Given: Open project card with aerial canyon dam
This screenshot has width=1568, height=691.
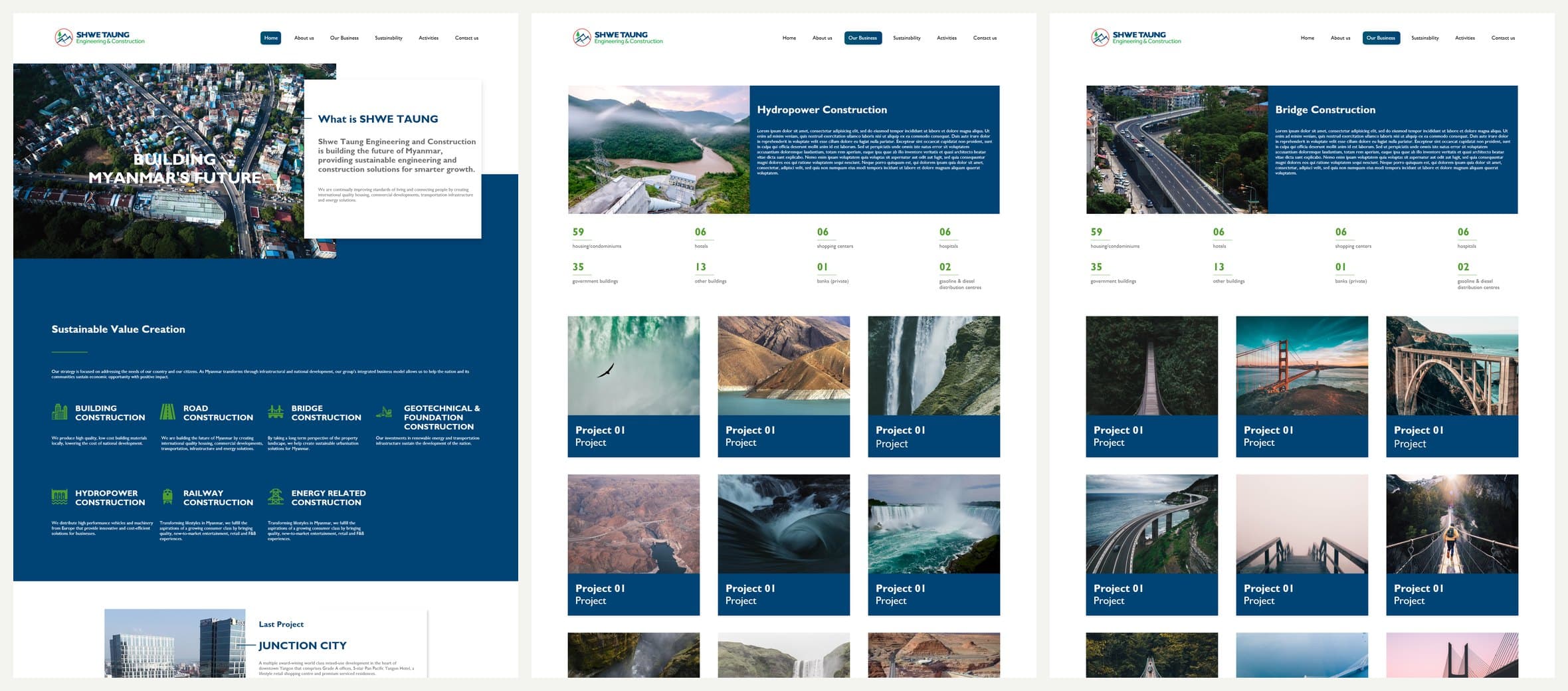Looking at the screenshot, I should click(x=634, y=545).
